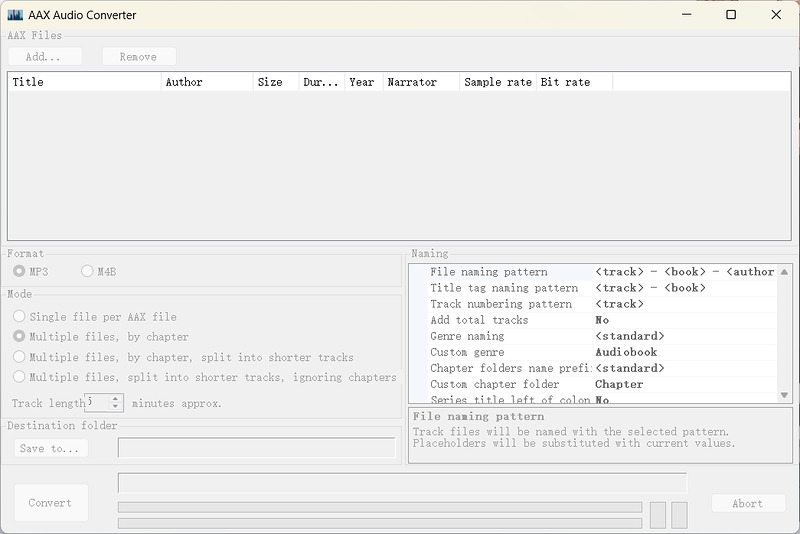Sort the file list by Title column
Screen dimensions: 800x534
[85, 82]
